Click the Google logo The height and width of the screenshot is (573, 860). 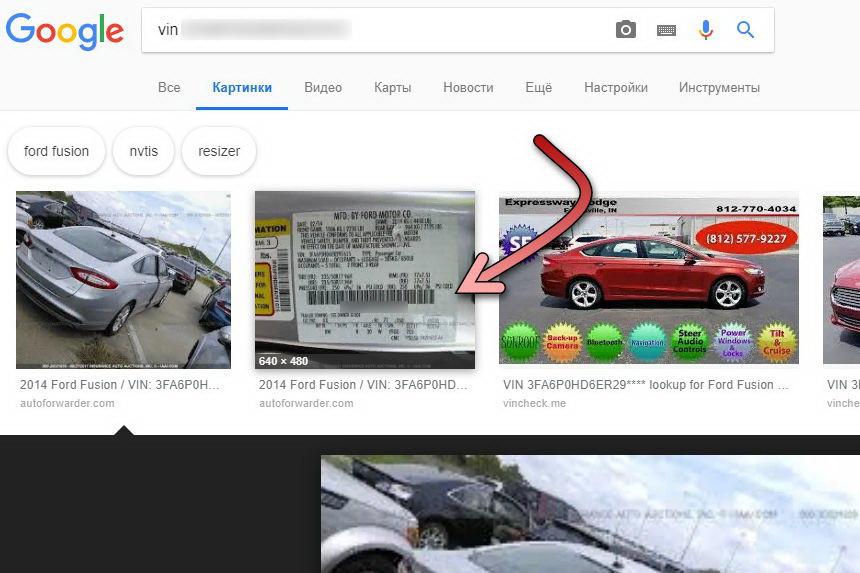(x=65, y=31)
